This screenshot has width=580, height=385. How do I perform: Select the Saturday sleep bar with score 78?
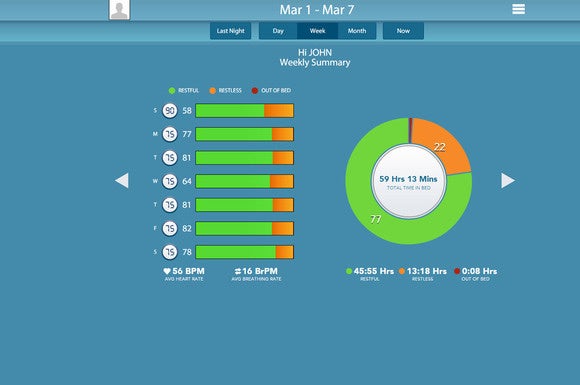click(x=245, y=252)
